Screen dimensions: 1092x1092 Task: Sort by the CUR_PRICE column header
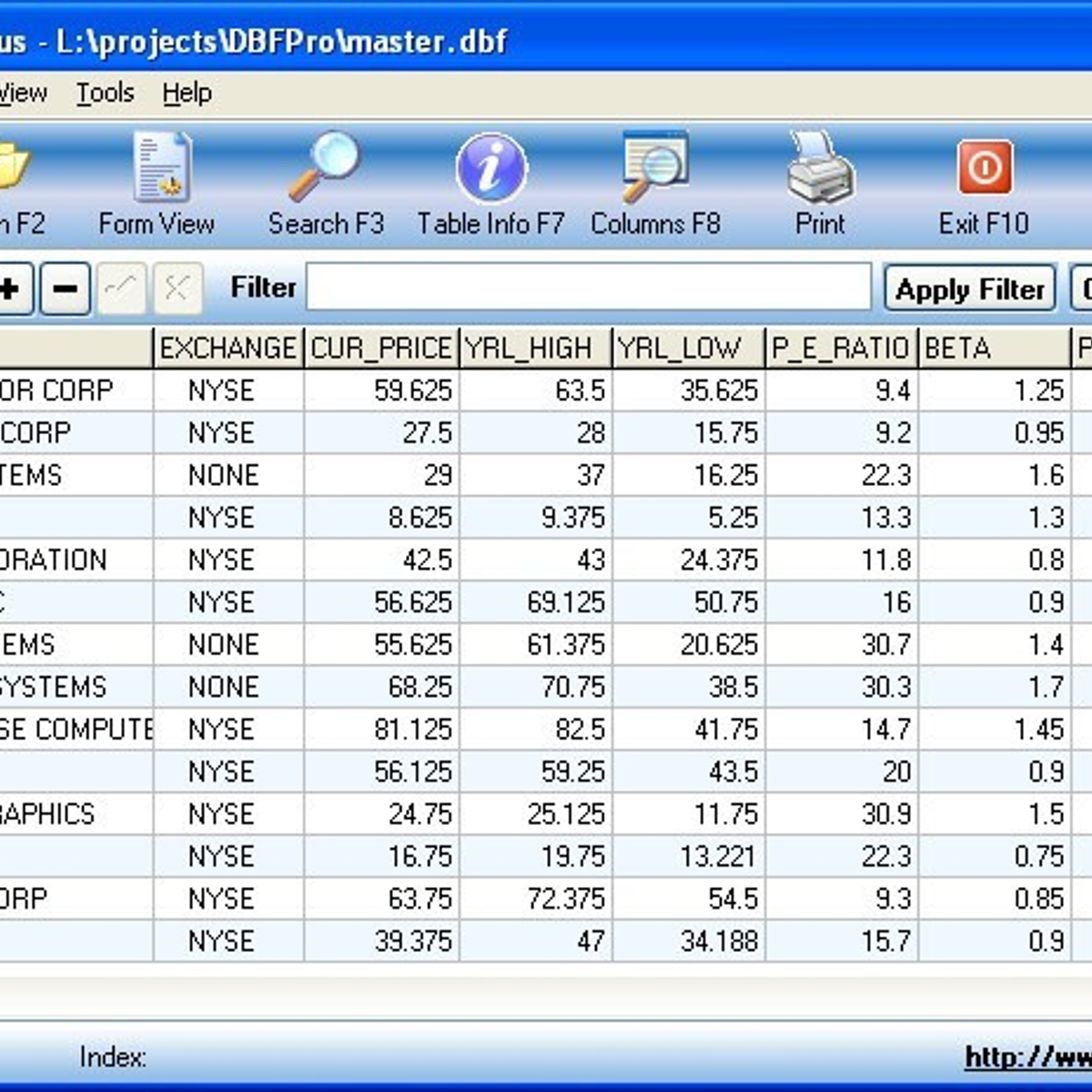pyautogui.click(x=379, y=347)
